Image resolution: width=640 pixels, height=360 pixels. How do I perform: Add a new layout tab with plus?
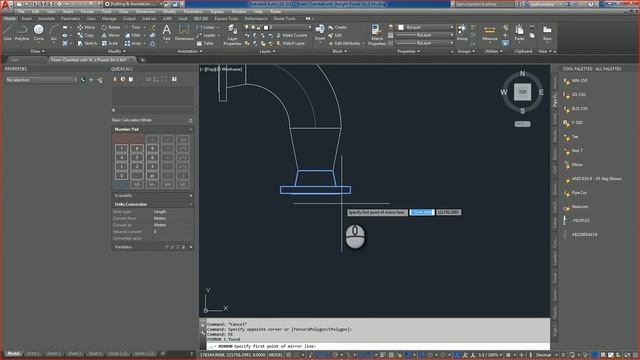(x=163, y=353)
